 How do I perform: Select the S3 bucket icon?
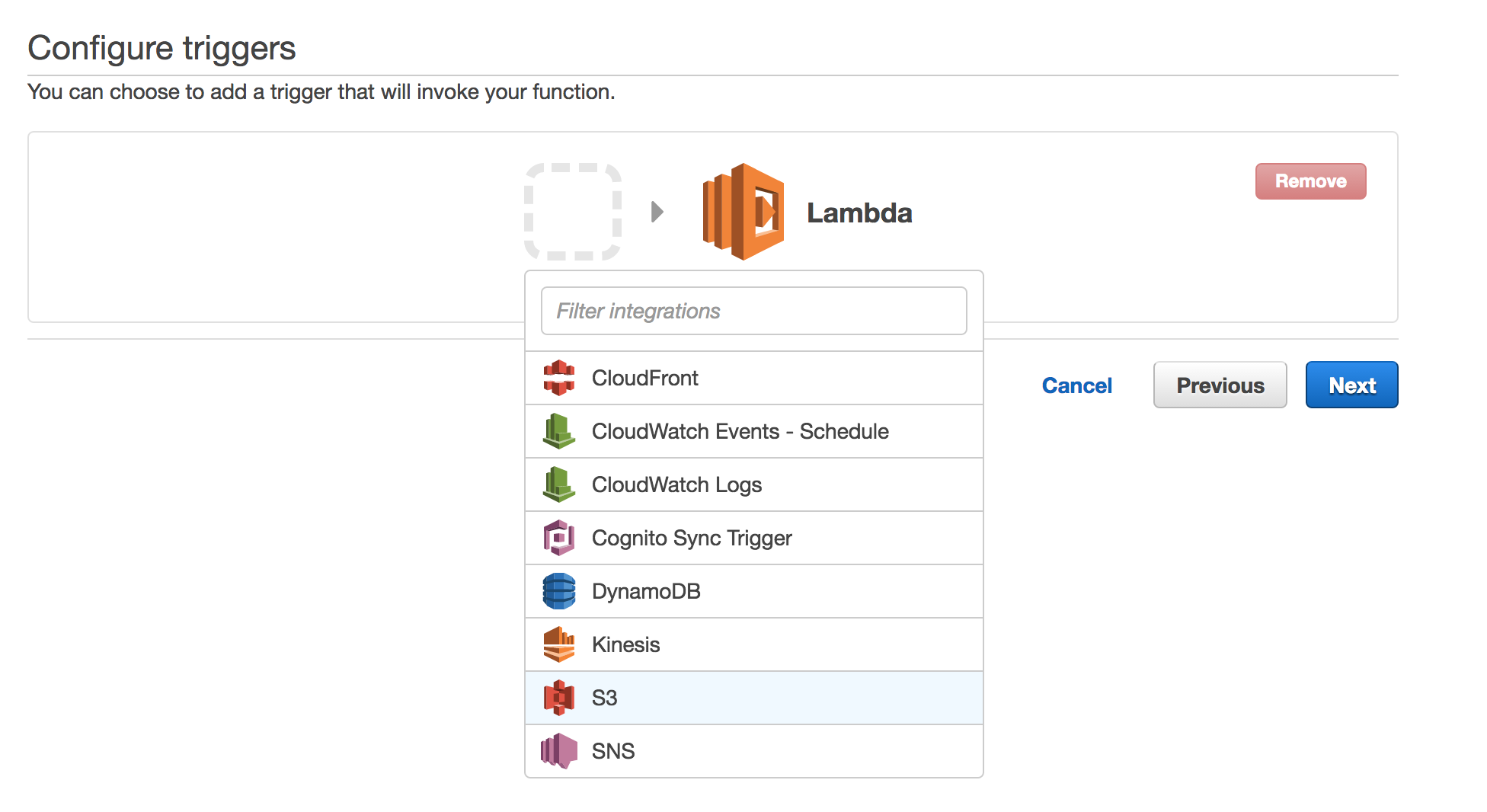pyautogui.click(x=558, y=698)
